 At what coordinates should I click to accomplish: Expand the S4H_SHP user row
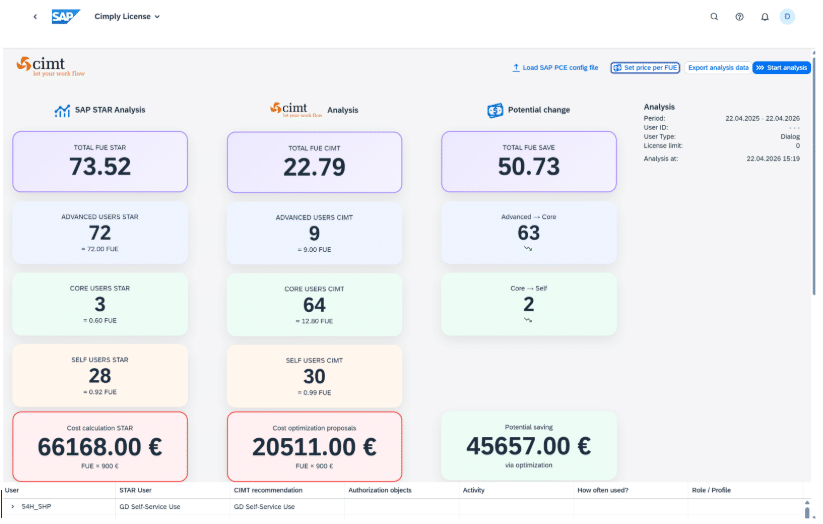(13, 507)
